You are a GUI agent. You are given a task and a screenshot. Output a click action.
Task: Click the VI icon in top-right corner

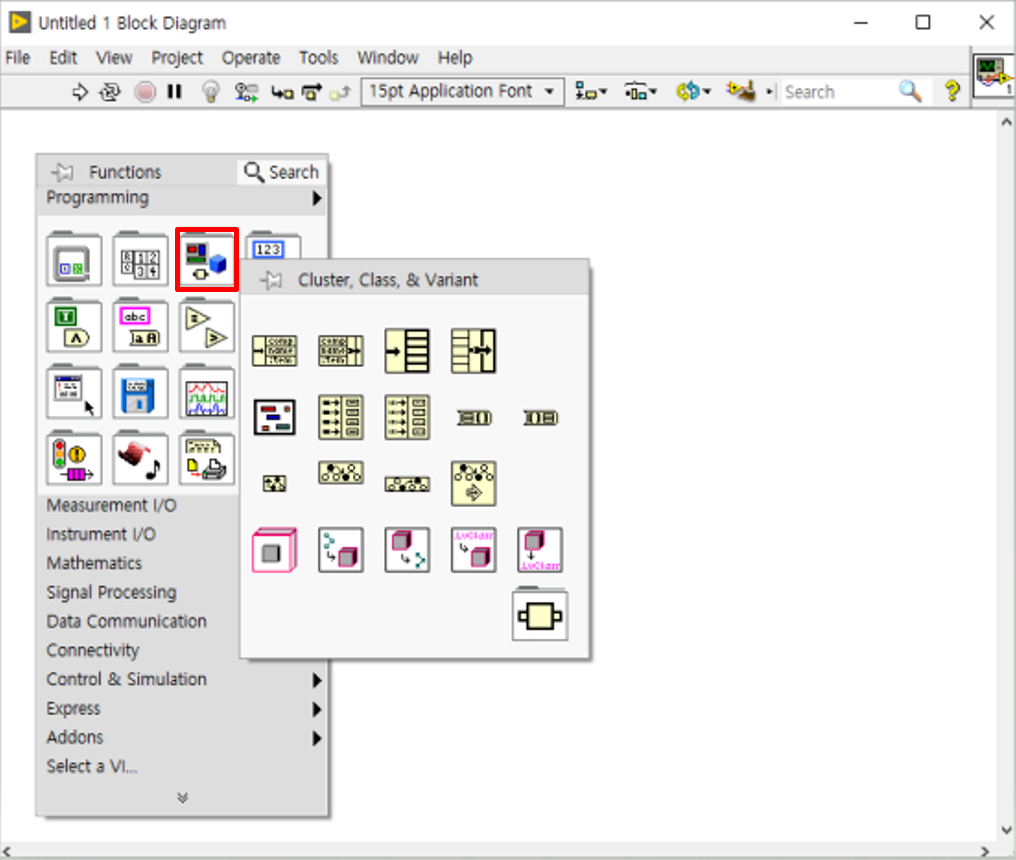coord(993,75)
